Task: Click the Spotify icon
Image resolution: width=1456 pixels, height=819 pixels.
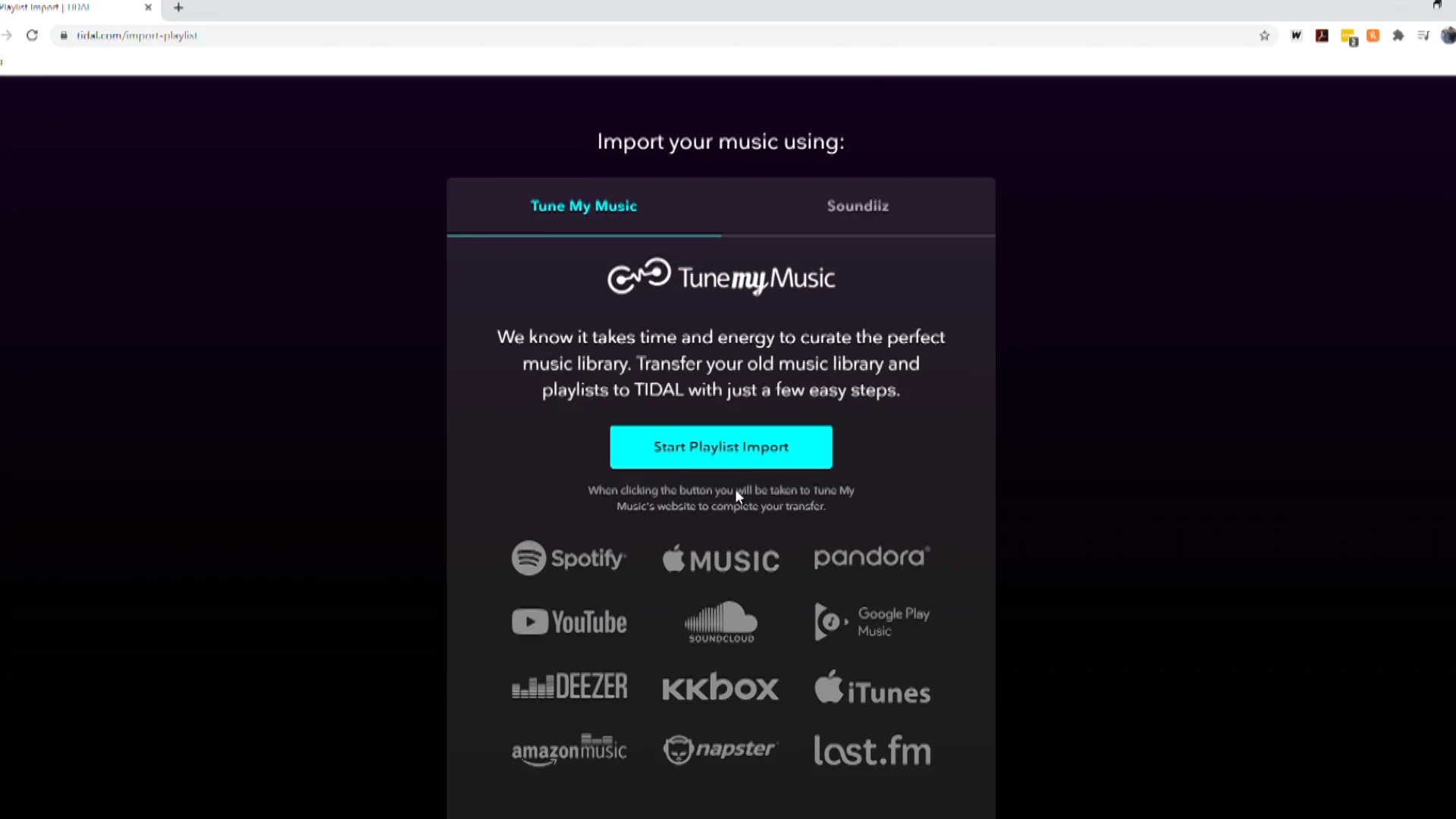Action: [x=570, y=558]
